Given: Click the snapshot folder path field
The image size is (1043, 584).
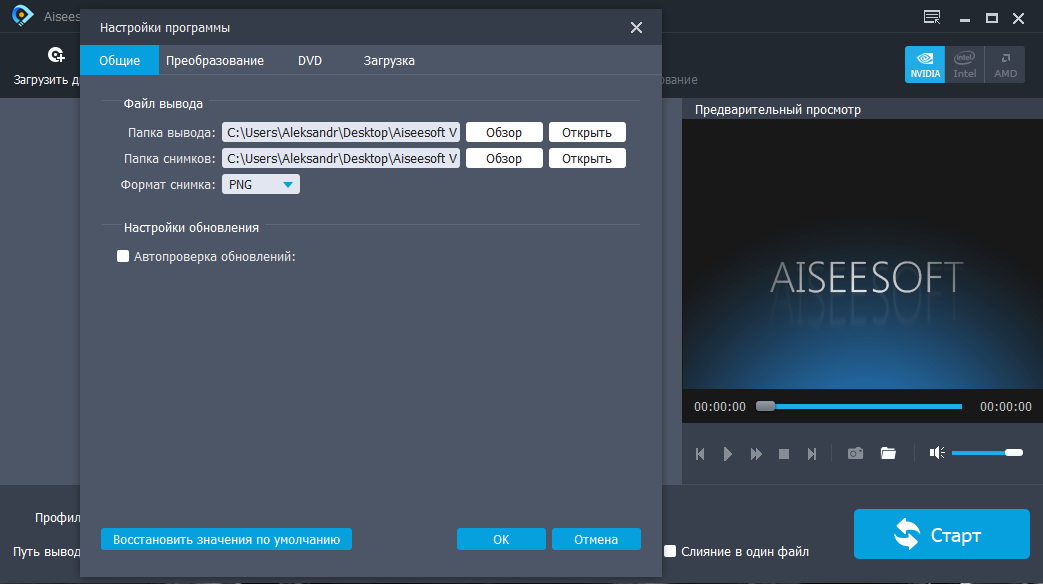Looking at the screenshot, I should 341,158.
